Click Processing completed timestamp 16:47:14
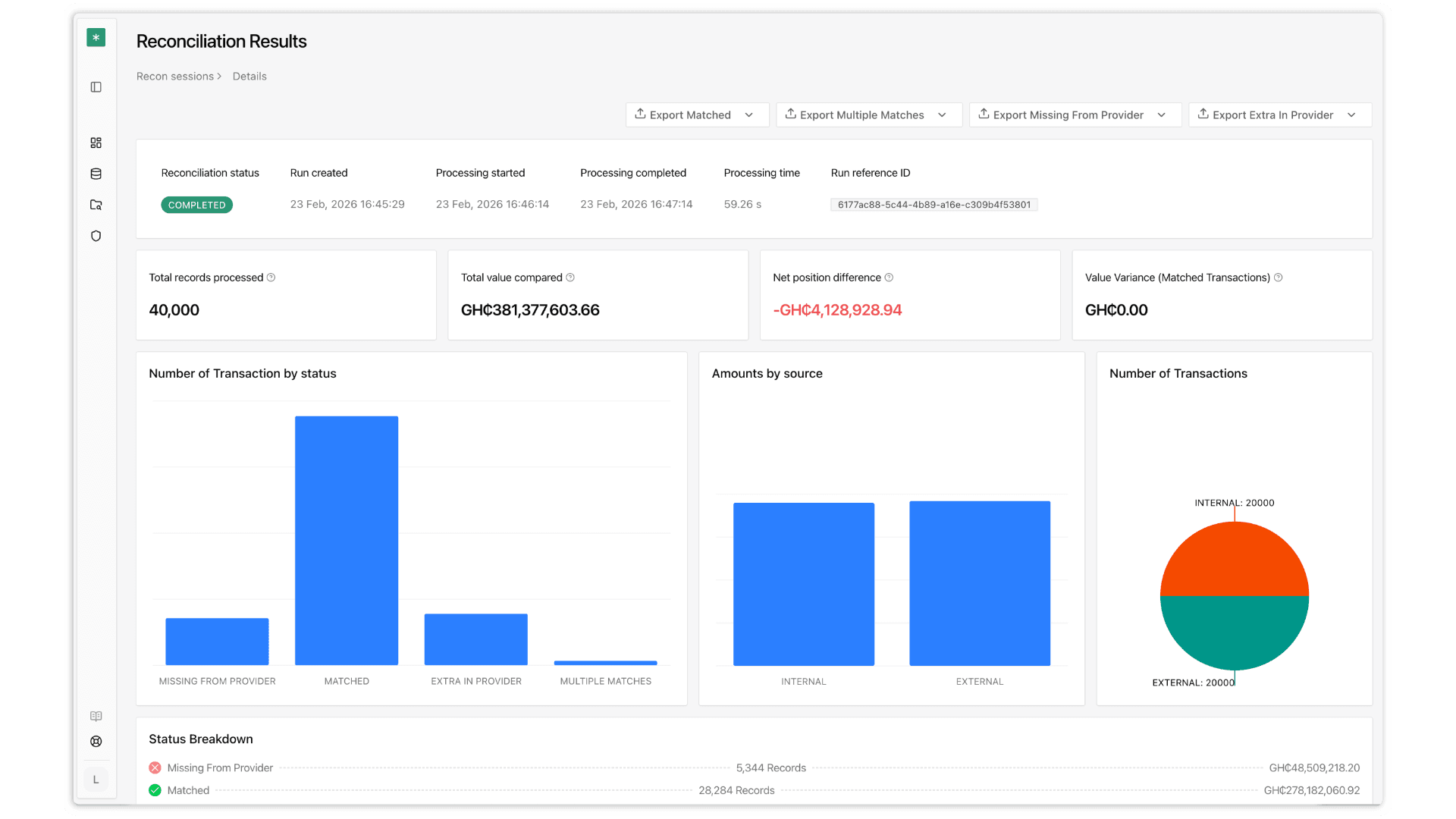1456x819 pixels. click(x=636, y=205)
